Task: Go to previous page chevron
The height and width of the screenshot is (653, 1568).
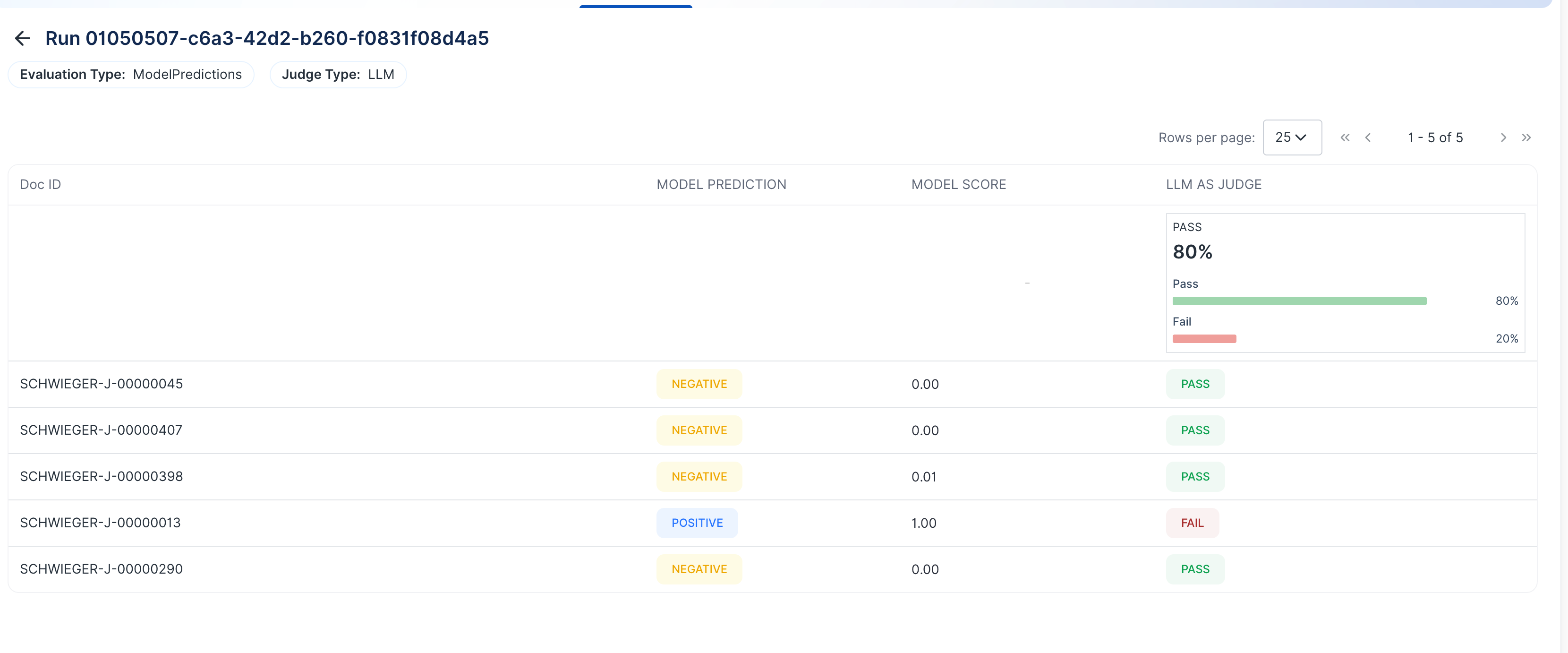Action: click(1368, 137)
